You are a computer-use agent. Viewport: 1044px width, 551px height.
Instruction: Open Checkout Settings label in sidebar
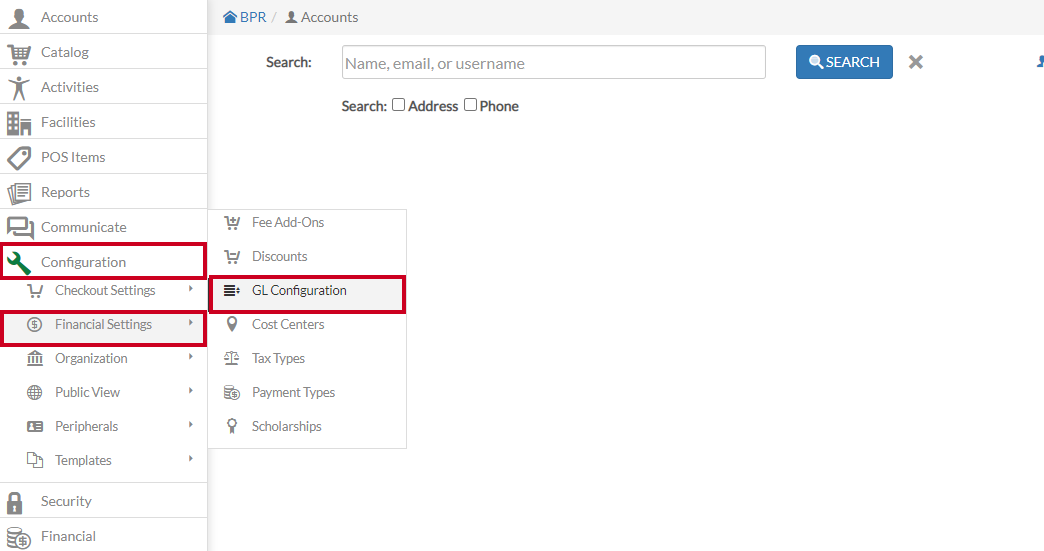pyautogui.click(x=105, y=291)
